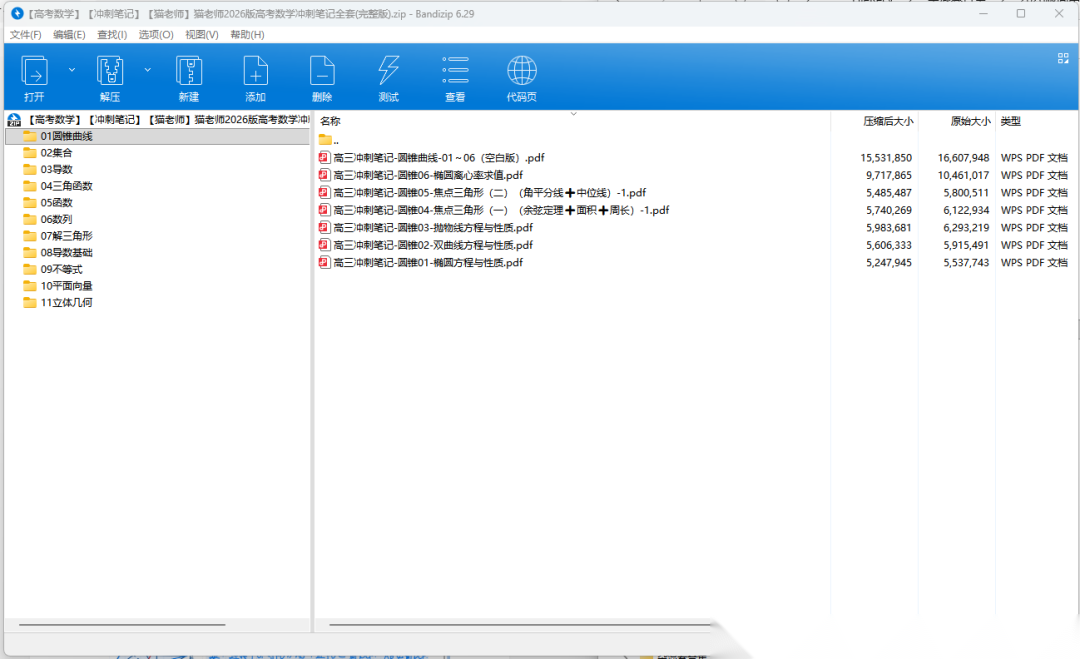Open the 帮助(H) menu
Image resolution: width=1080 pixels, height=659 pixels.
247,35
